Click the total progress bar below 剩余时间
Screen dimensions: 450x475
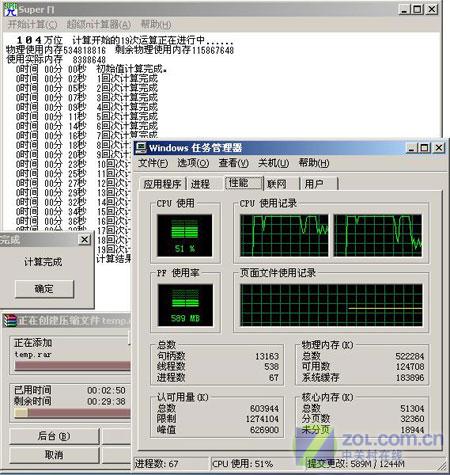click(x=72, y=413)
